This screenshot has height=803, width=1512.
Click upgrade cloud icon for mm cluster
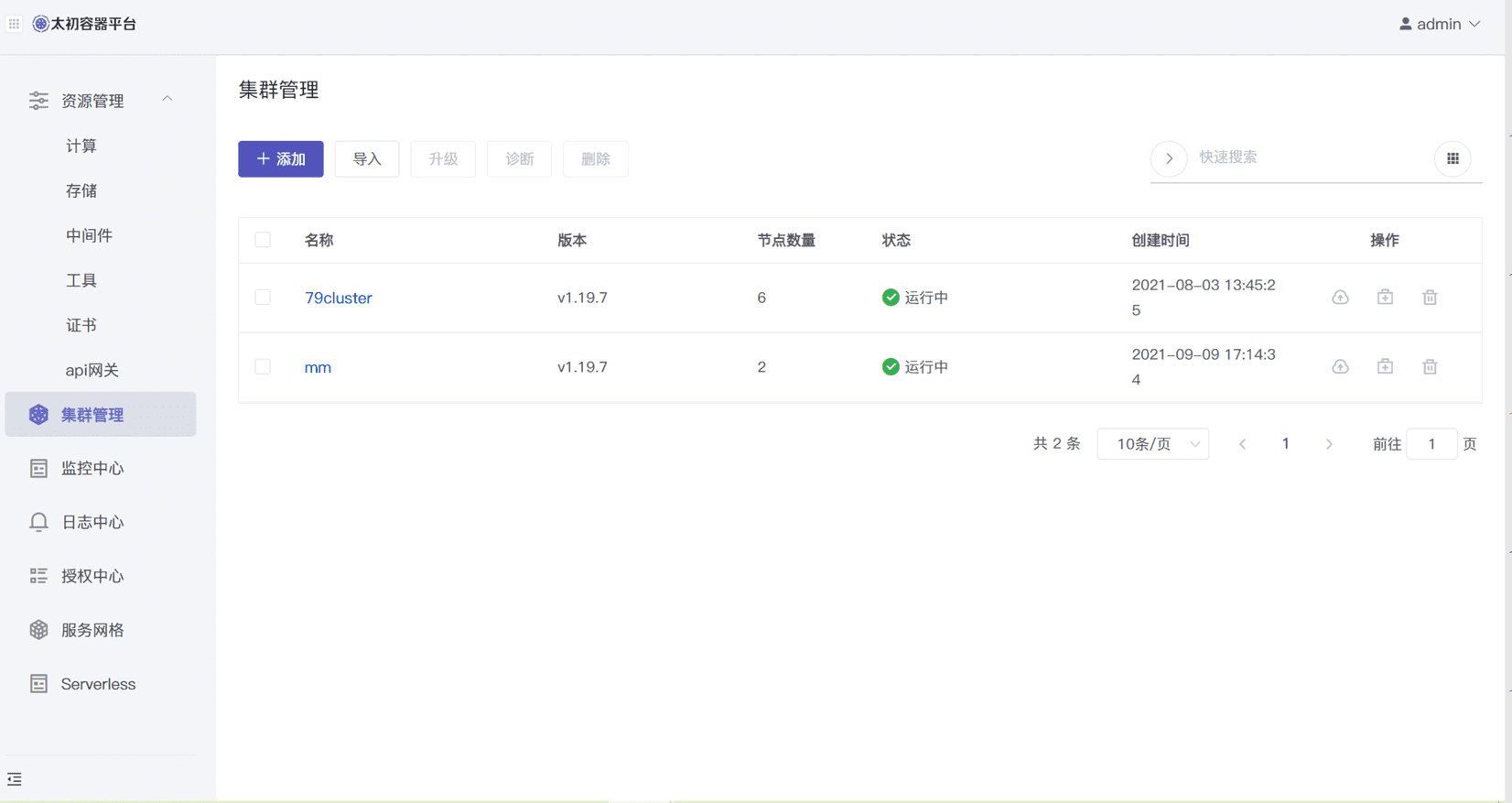pos(1340,367)
